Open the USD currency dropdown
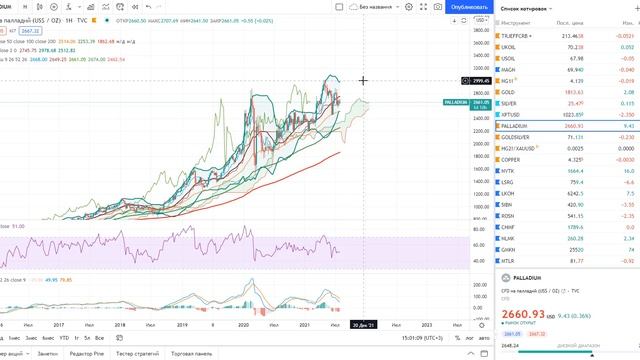This screenshot has width=640, height=360. point(481,20)
